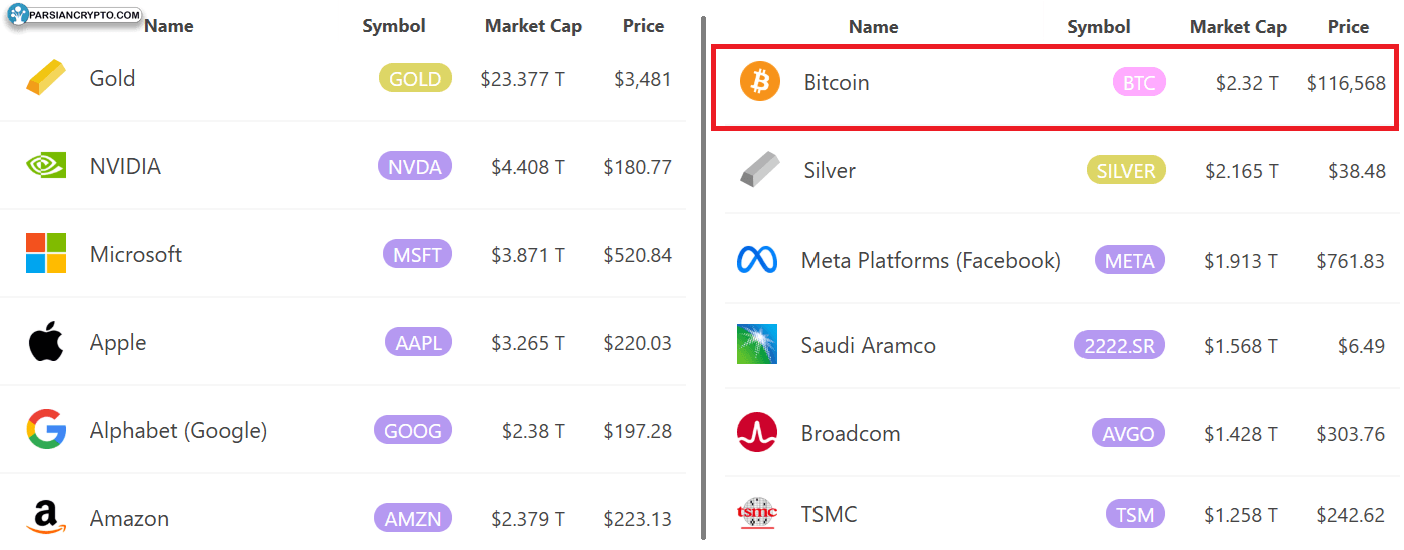1404x550 pixels.
Task: Click the Silver bar icon
Action: point(759,169)
